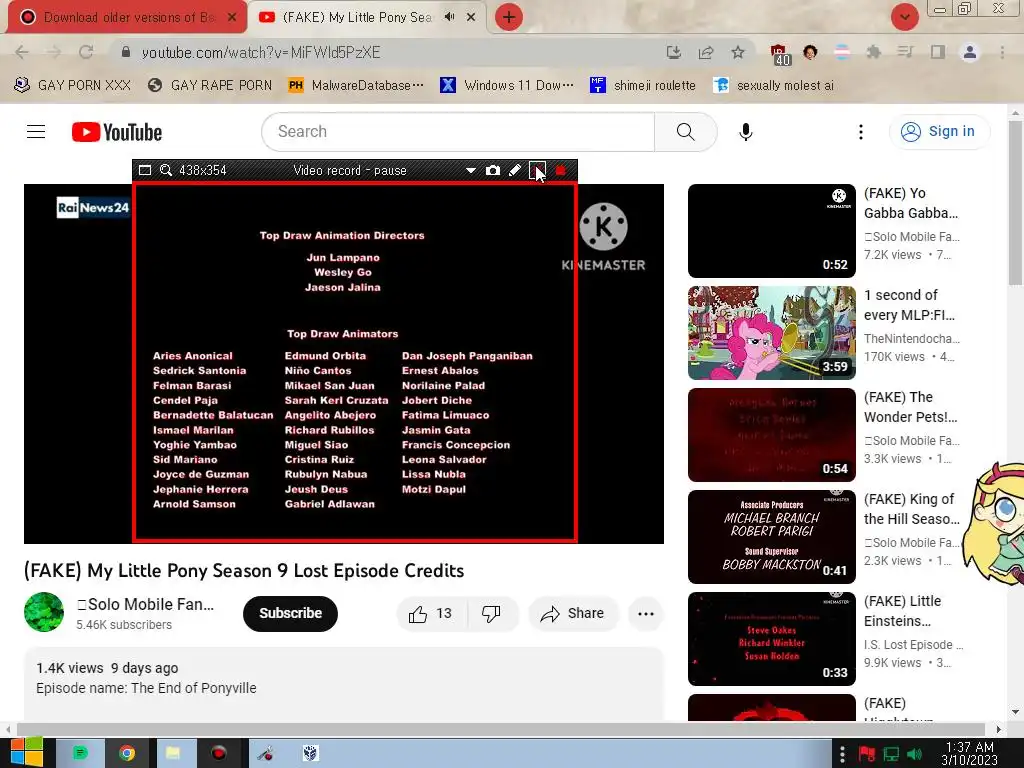1024x768 pixels.
Task: Open the green clover channel avatar
Action: [44, 612]
